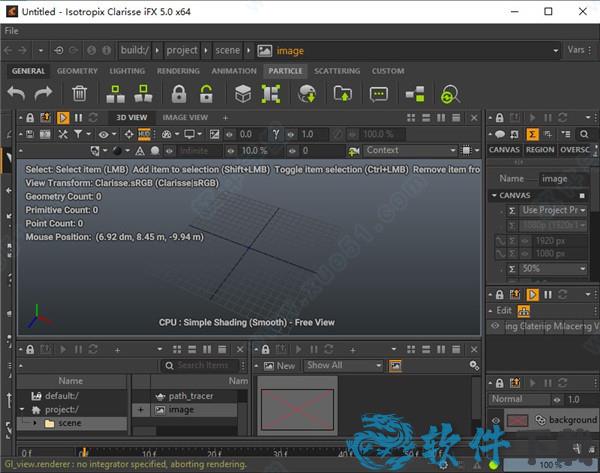This screenshot has width=600, height=473.
Task: Click the orange hierarchy icon next to Edit
Action: [x=523, y=311]
